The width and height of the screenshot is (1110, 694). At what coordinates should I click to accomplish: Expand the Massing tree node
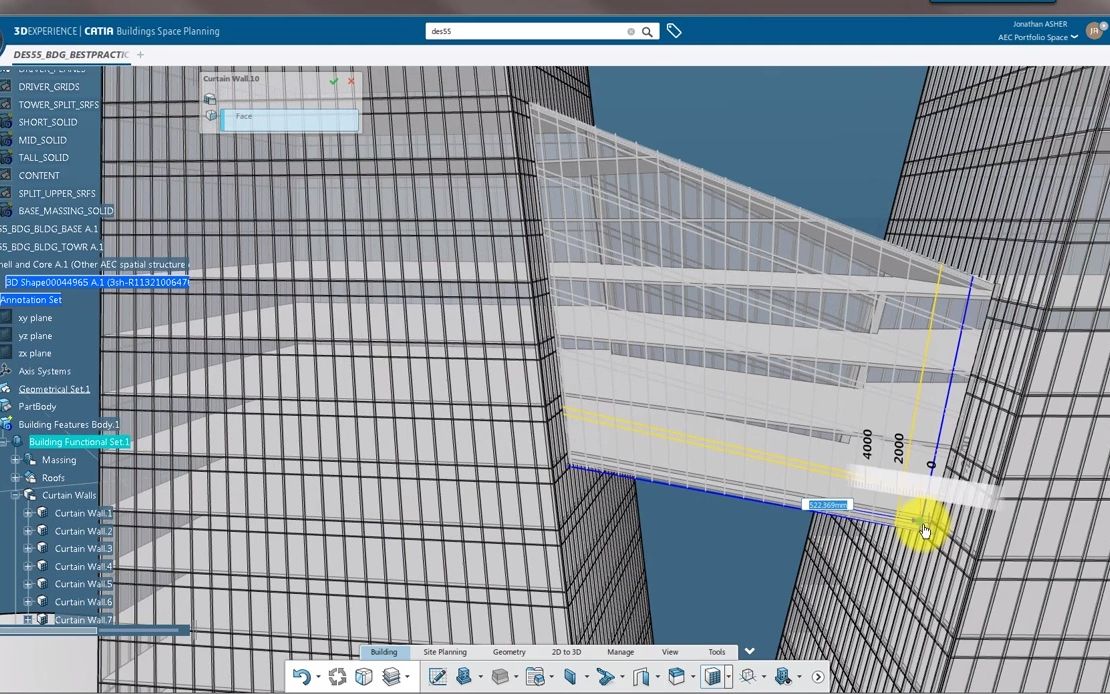[x=15, y=460]
